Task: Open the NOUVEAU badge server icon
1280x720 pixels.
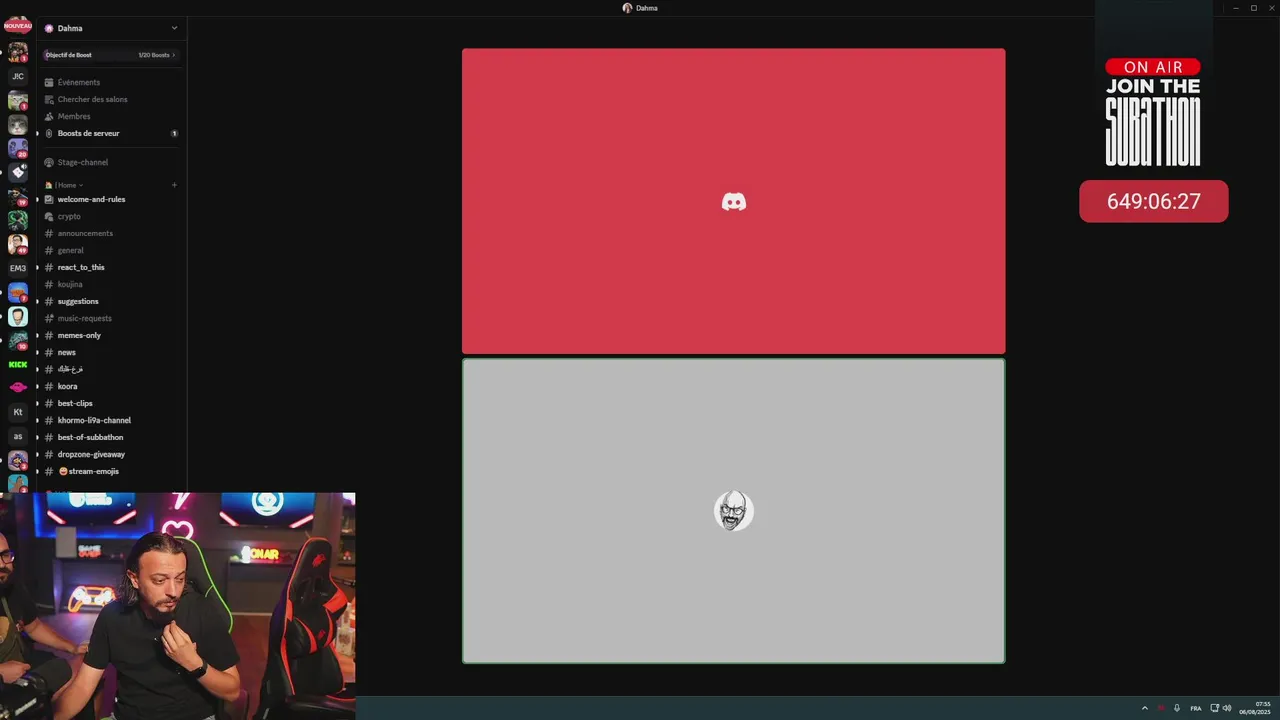Action: click(x=18, y=26)
